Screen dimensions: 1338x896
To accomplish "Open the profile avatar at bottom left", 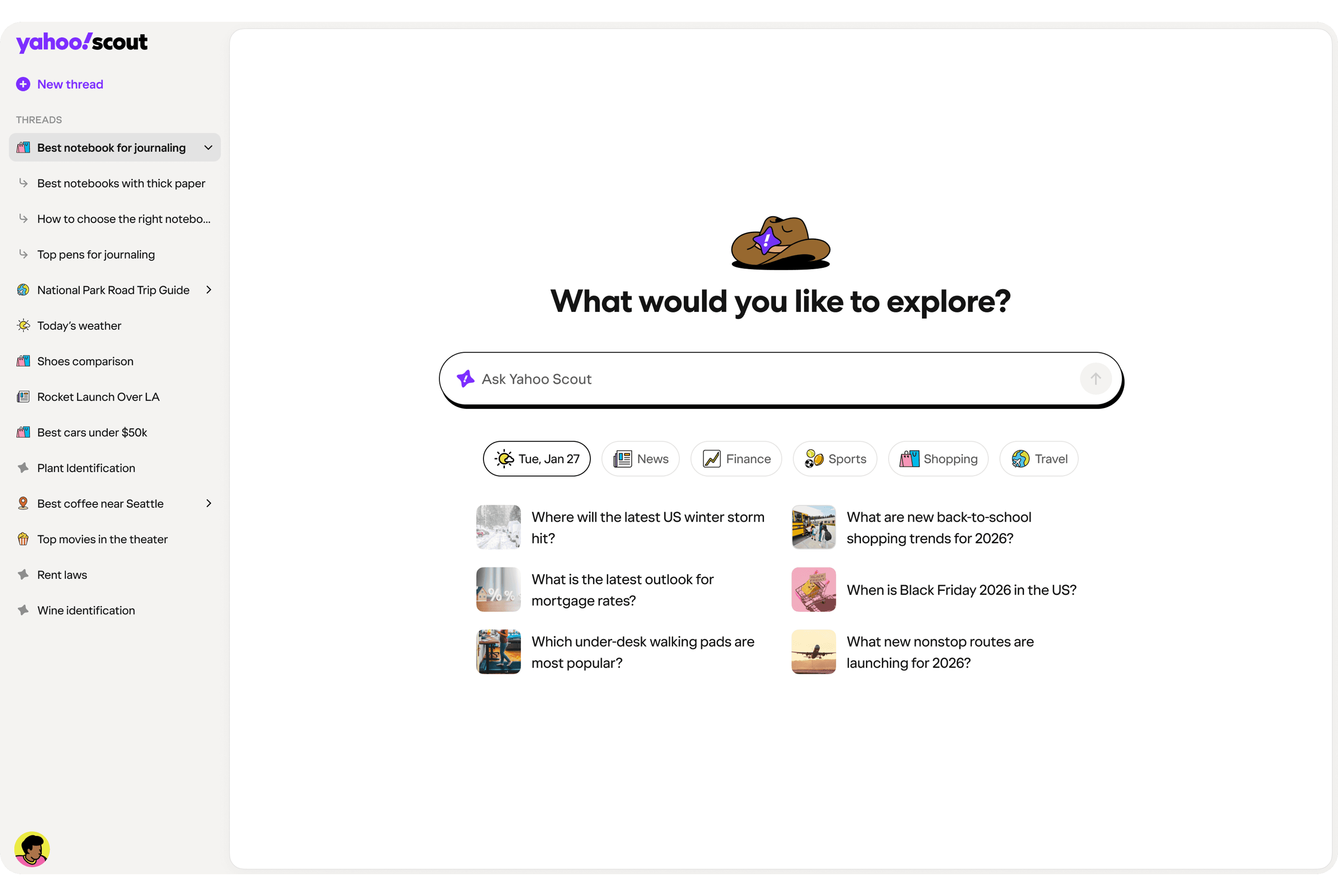I will point(33,849).
